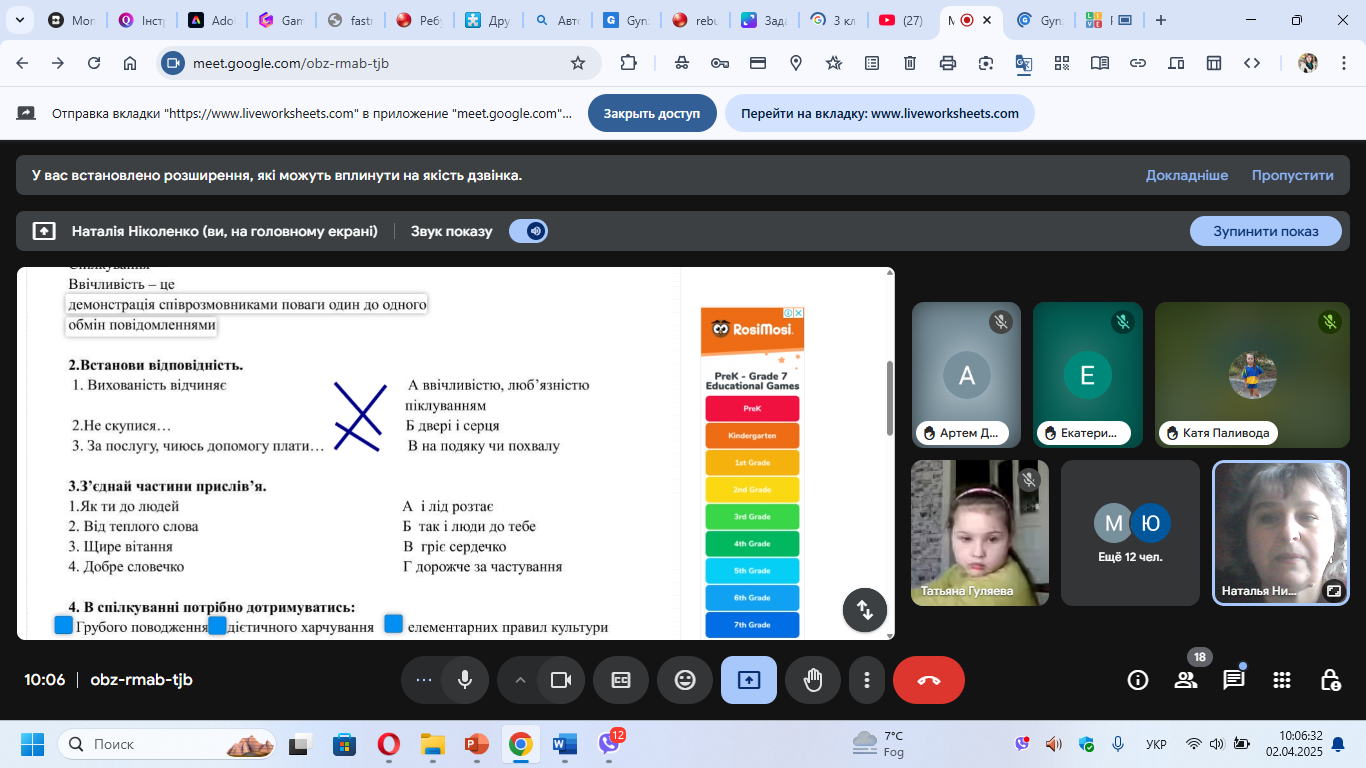Screen dimensions: 1366x768
Task: Open a new browser tab
Action: click(x=1161, y=20)
